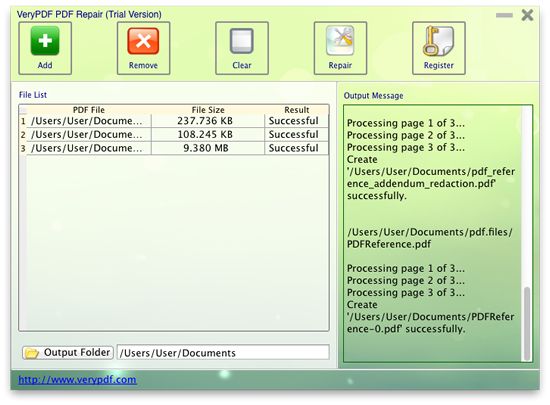
Task: Click the green Add plus icon
Action: click(x=45, y=41)
